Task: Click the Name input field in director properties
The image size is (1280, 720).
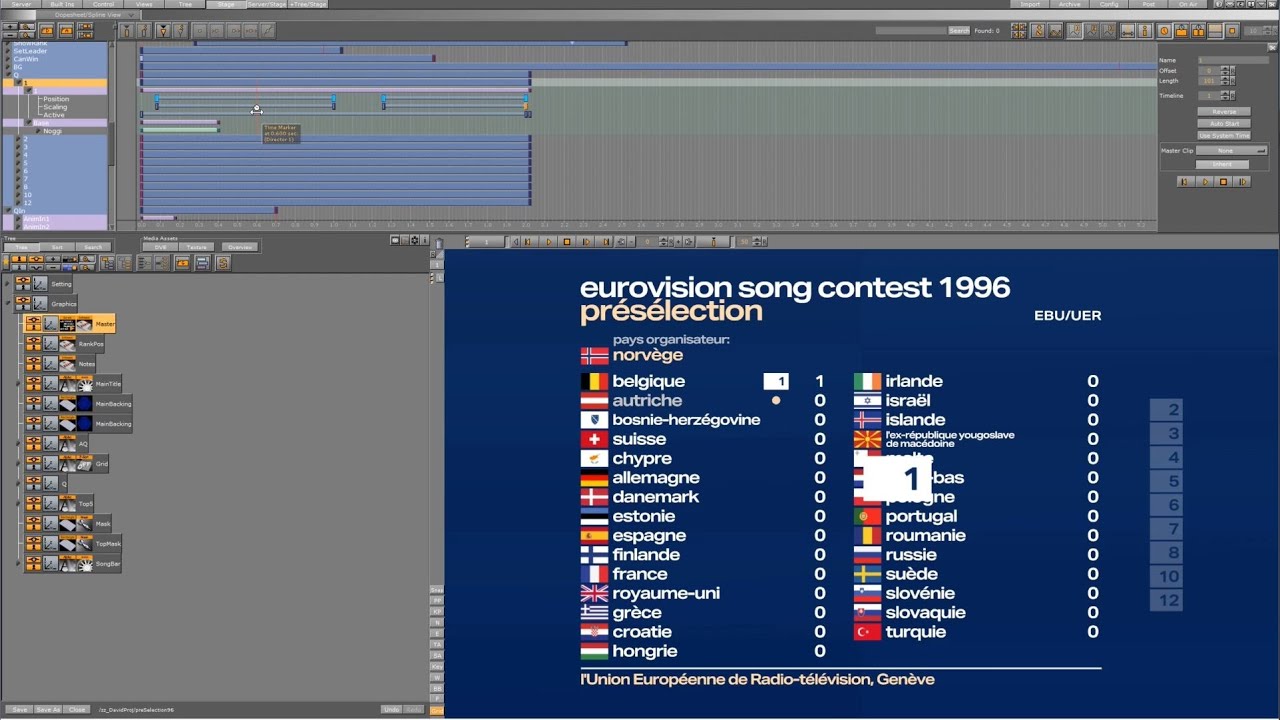Action: (1232, 61)
